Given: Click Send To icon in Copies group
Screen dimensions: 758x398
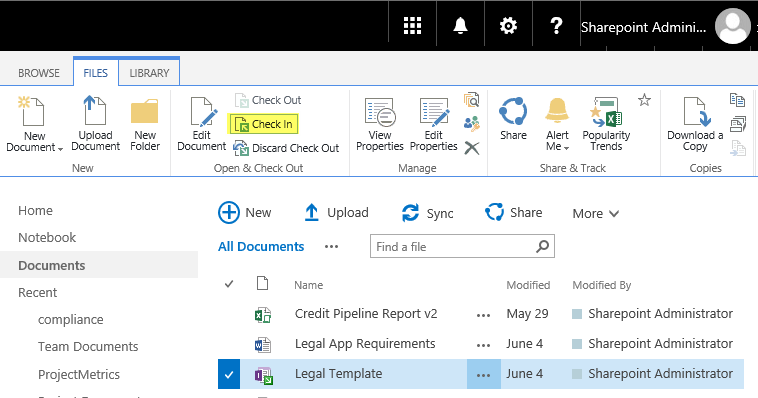Looking at the screenshot, I should pos(737,100).
